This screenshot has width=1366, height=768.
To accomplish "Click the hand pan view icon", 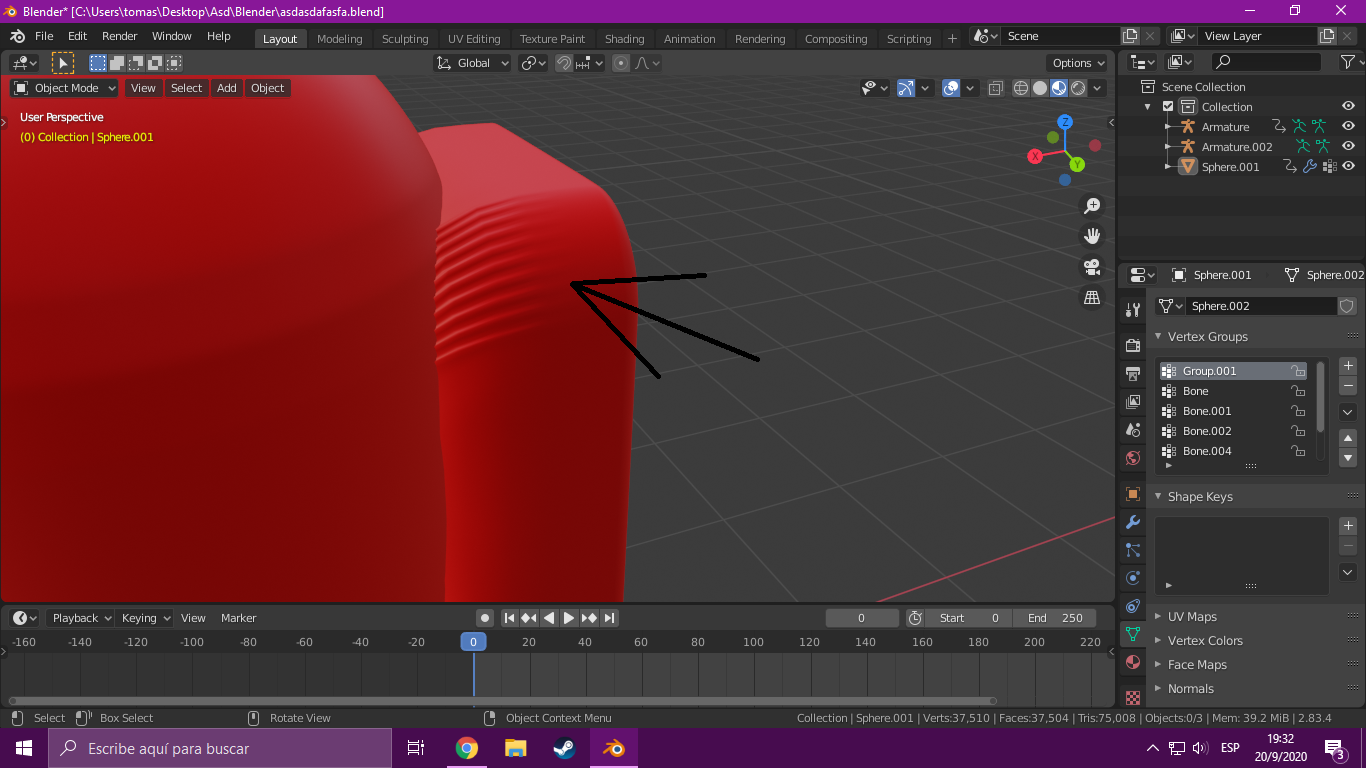I will coord(1092,236).
